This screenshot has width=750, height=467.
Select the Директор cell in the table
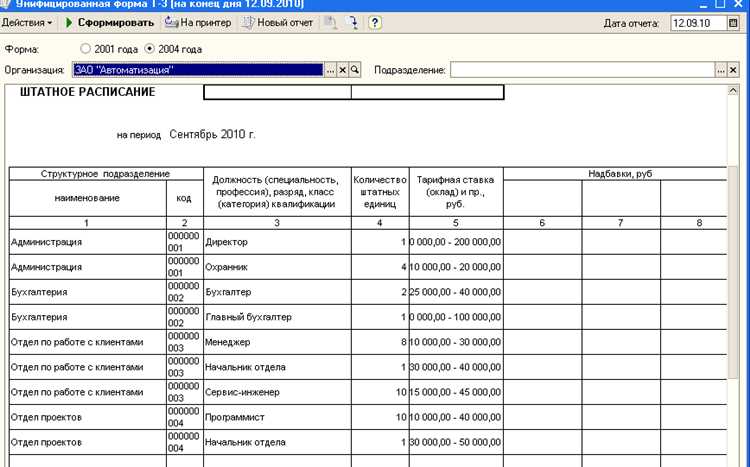pyautogui.click(x=277, y=242)
